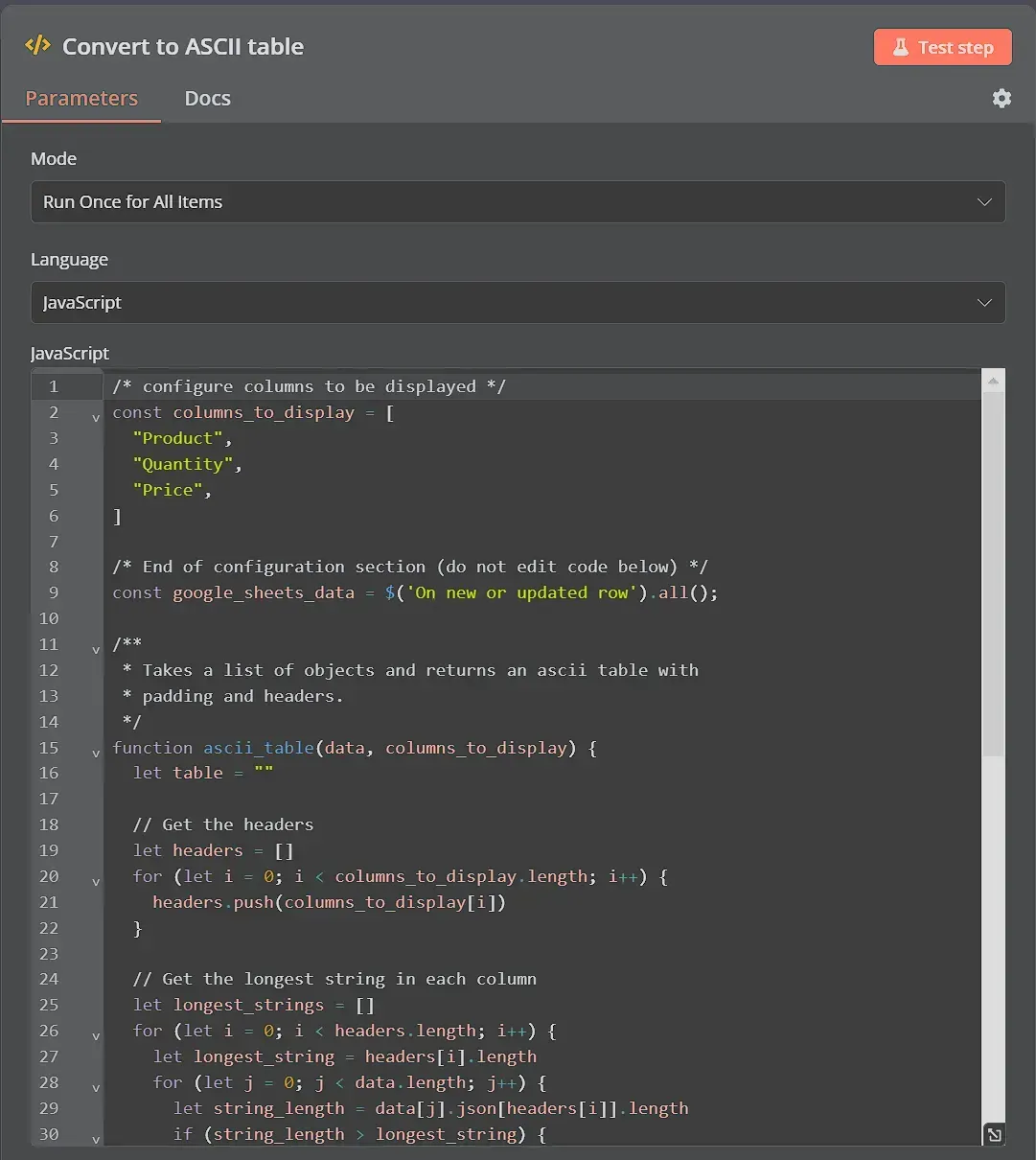Open the Language dropdown
Screen dimensions: 1036x1160
coord(518,303)
